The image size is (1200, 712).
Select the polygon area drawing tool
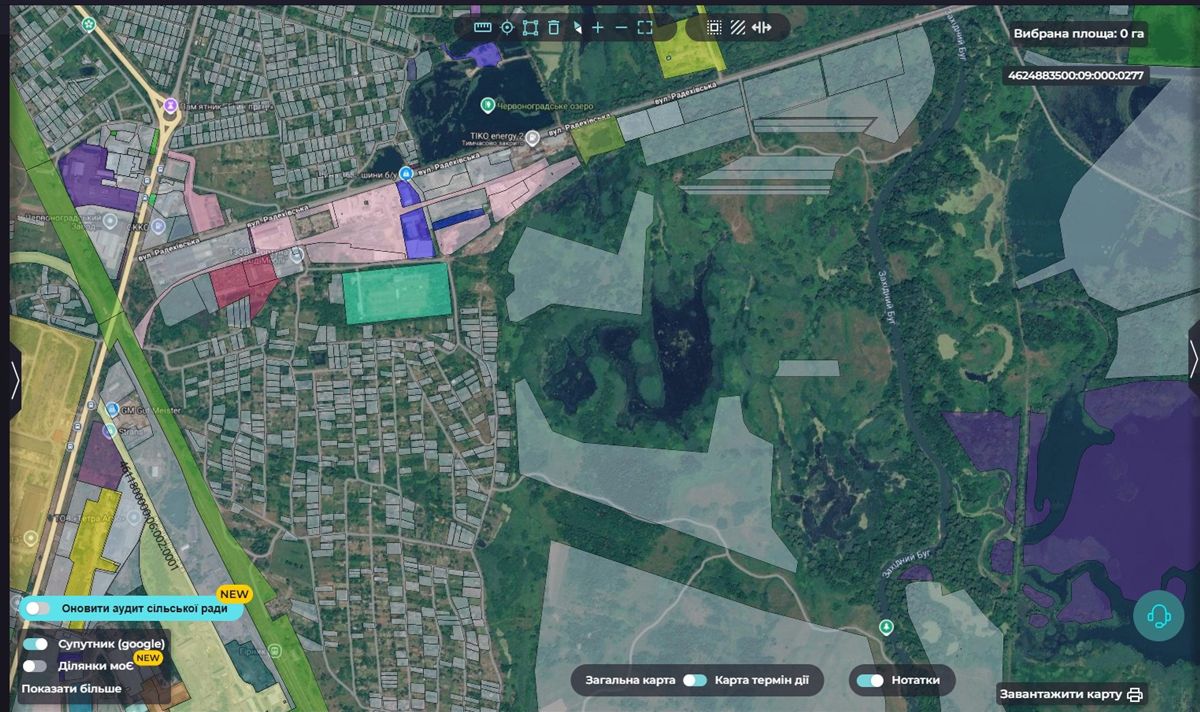(530, 27)
